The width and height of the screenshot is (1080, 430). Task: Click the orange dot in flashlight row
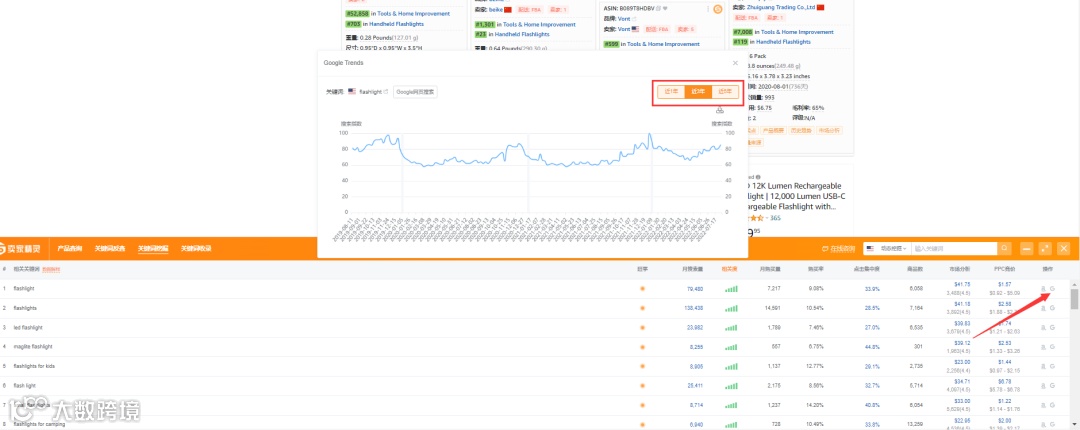(643, 289)
